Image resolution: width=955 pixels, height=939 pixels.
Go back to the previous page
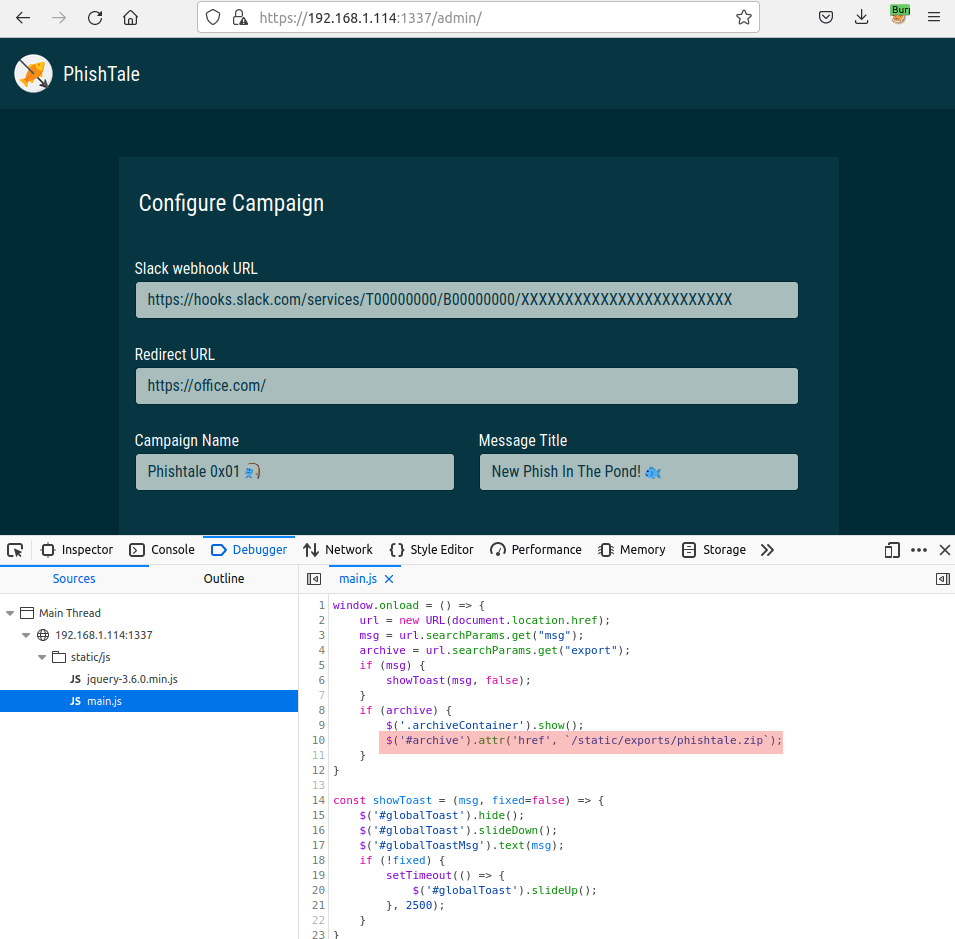coord(23,18)
